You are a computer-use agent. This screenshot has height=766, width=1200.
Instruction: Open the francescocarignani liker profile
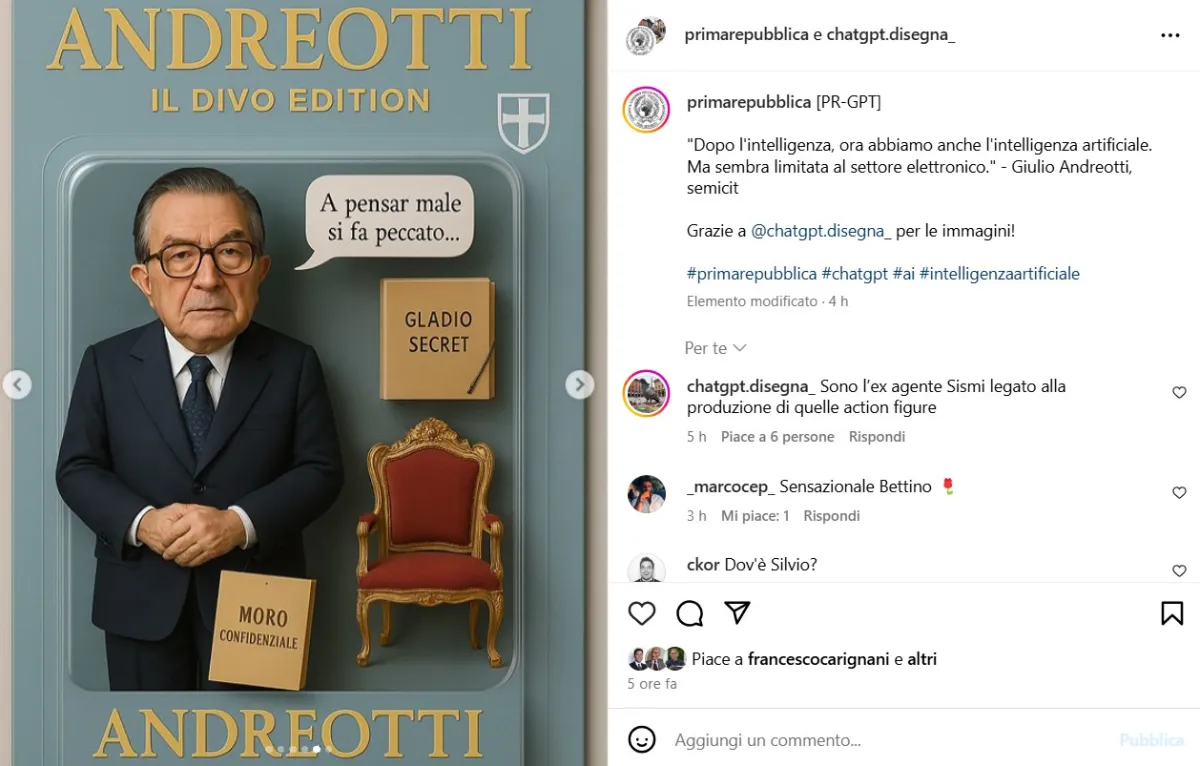(x=819, y=659)
